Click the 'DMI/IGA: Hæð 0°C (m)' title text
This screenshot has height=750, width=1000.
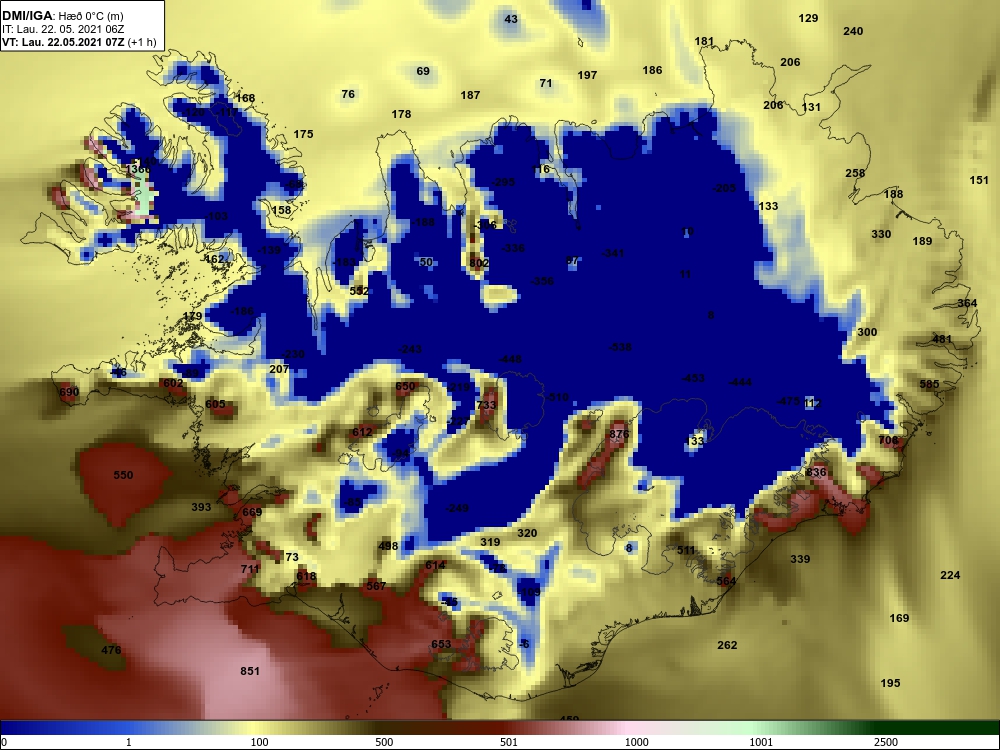[62, 16]
